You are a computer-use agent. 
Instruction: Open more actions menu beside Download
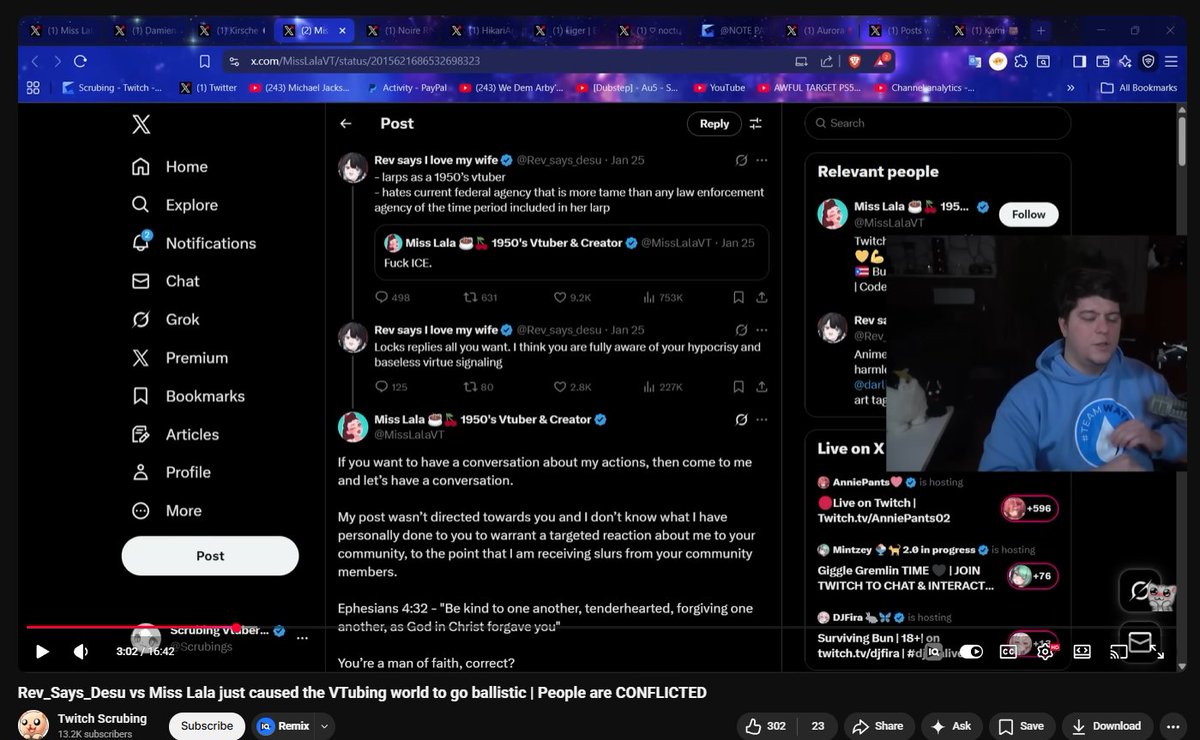point(1172,726)
